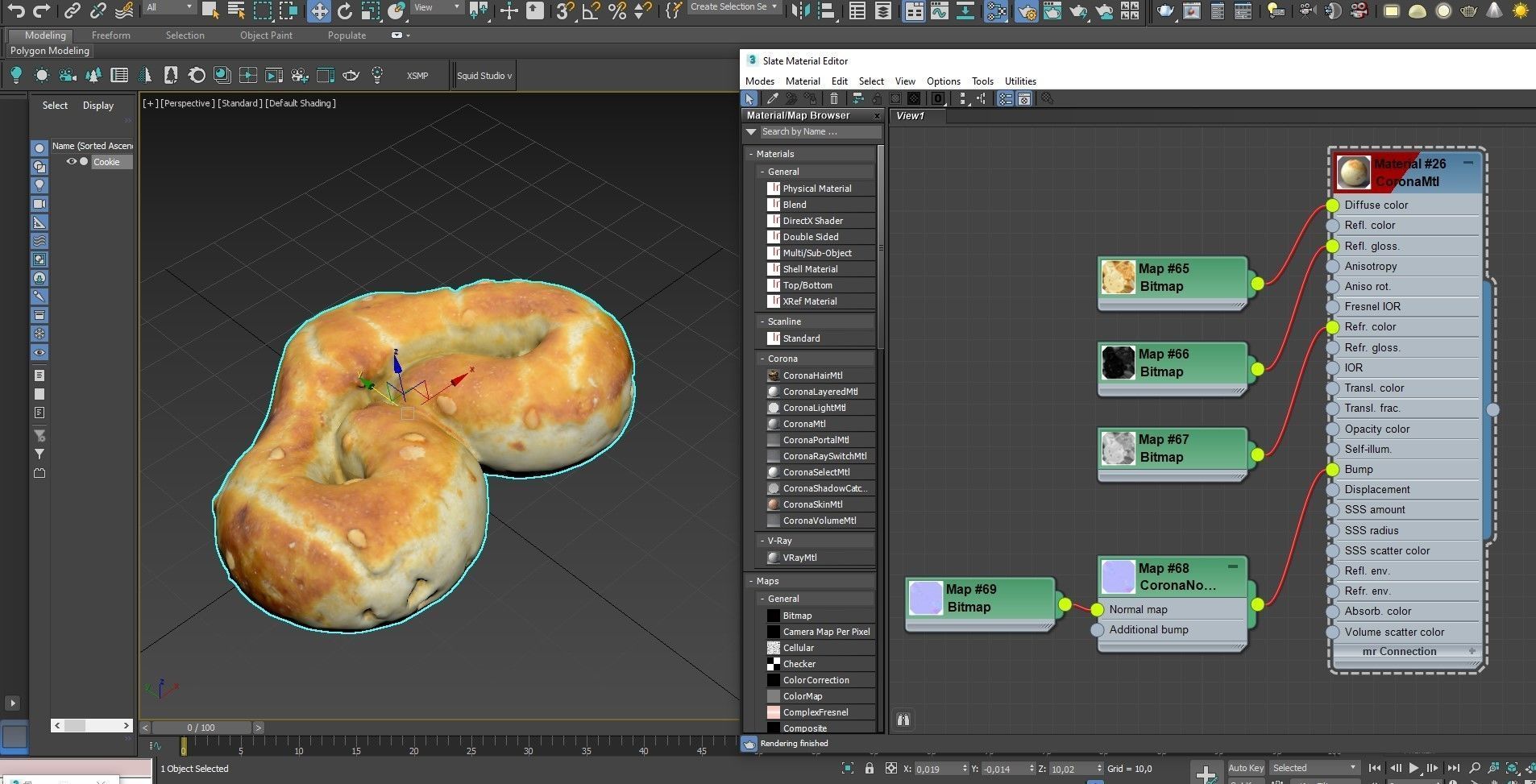This screenshot has height=784, width=1536.
Task: Open the View reference coordinate dropdown
Action: 436,7
